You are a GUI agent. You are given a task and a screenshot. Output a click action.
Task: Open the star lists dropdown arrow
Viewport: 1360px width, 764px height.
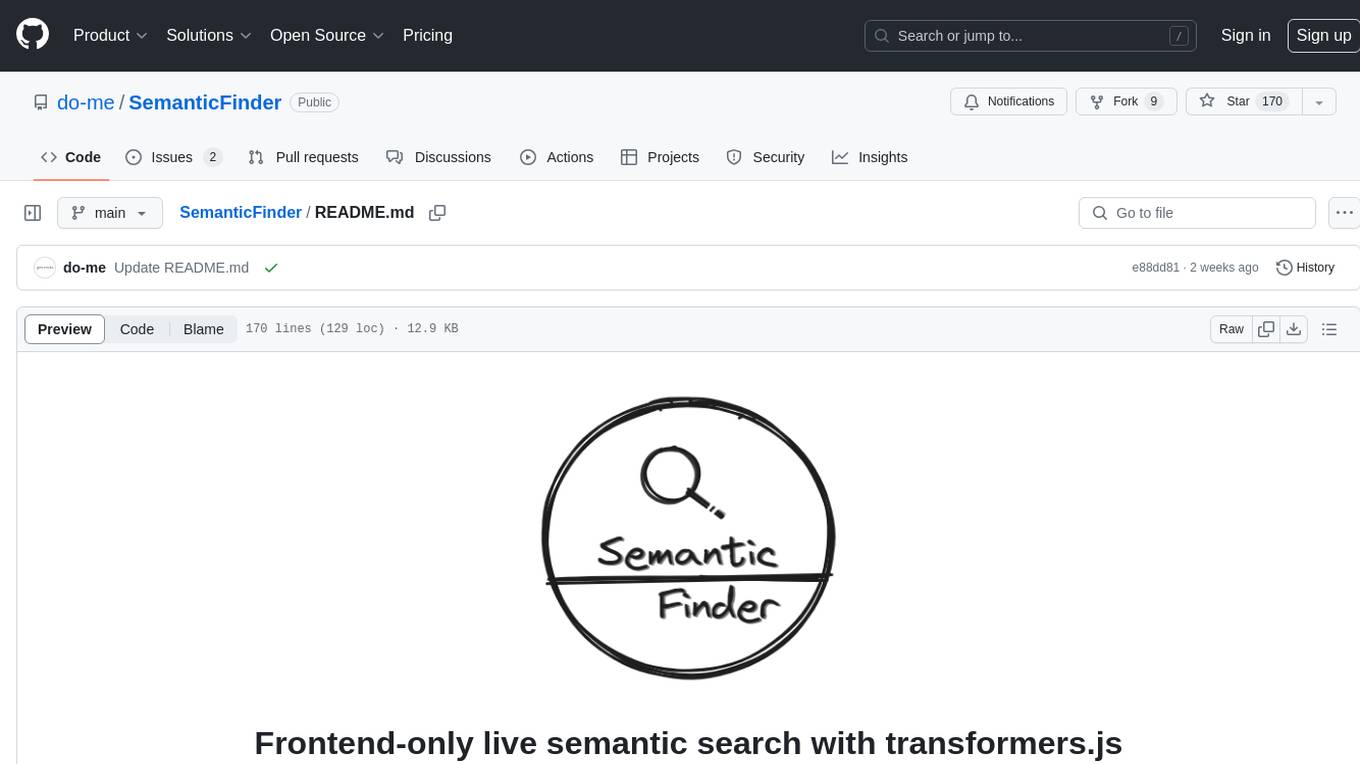(1319, 102)
